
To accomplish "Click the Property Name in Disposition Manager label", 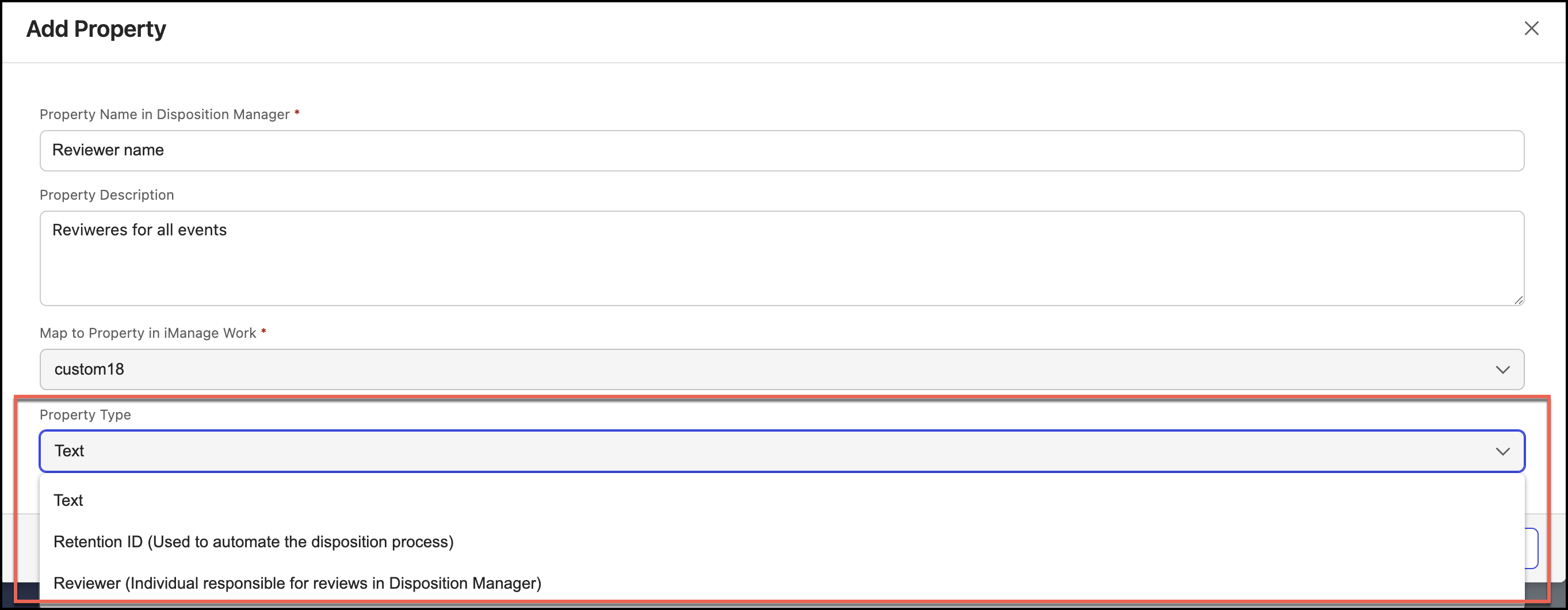I will pyautogui.click(x=165, y=115).
